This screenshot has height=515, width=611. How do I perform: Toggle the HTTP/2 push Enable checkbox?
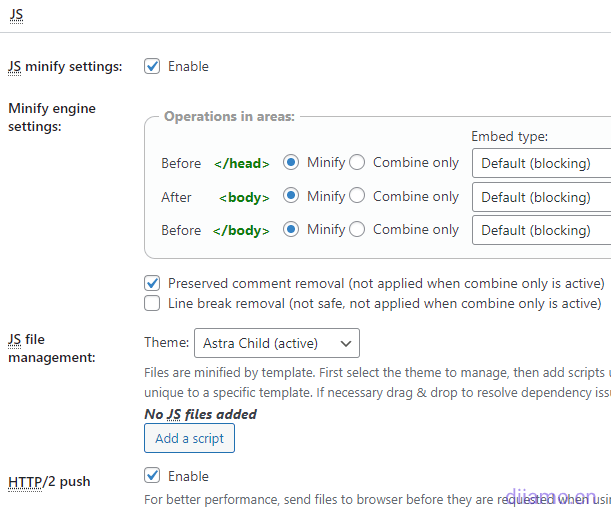[153, 475]
